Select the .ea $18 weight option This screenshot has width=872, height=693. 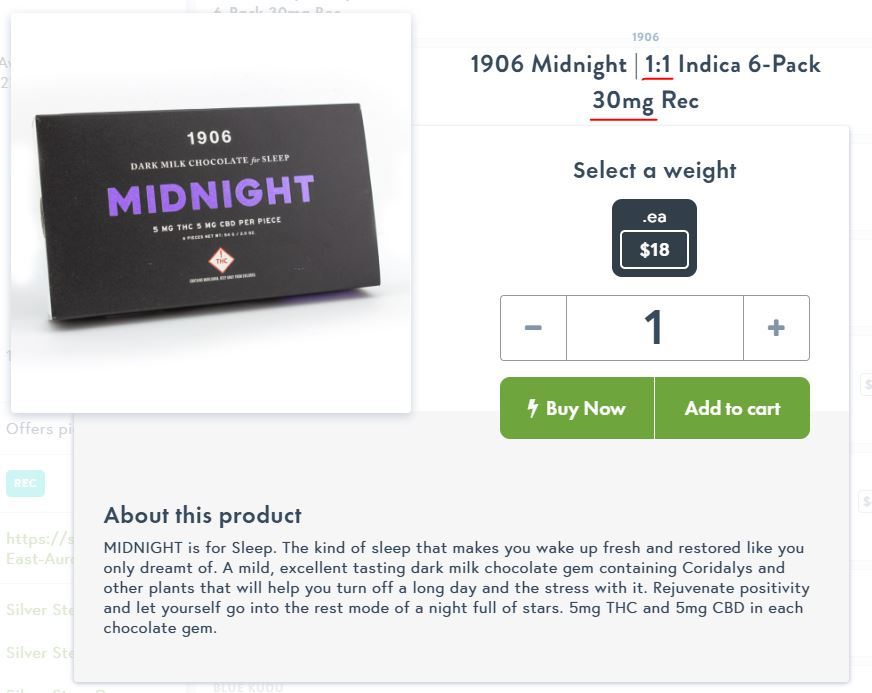654,238
